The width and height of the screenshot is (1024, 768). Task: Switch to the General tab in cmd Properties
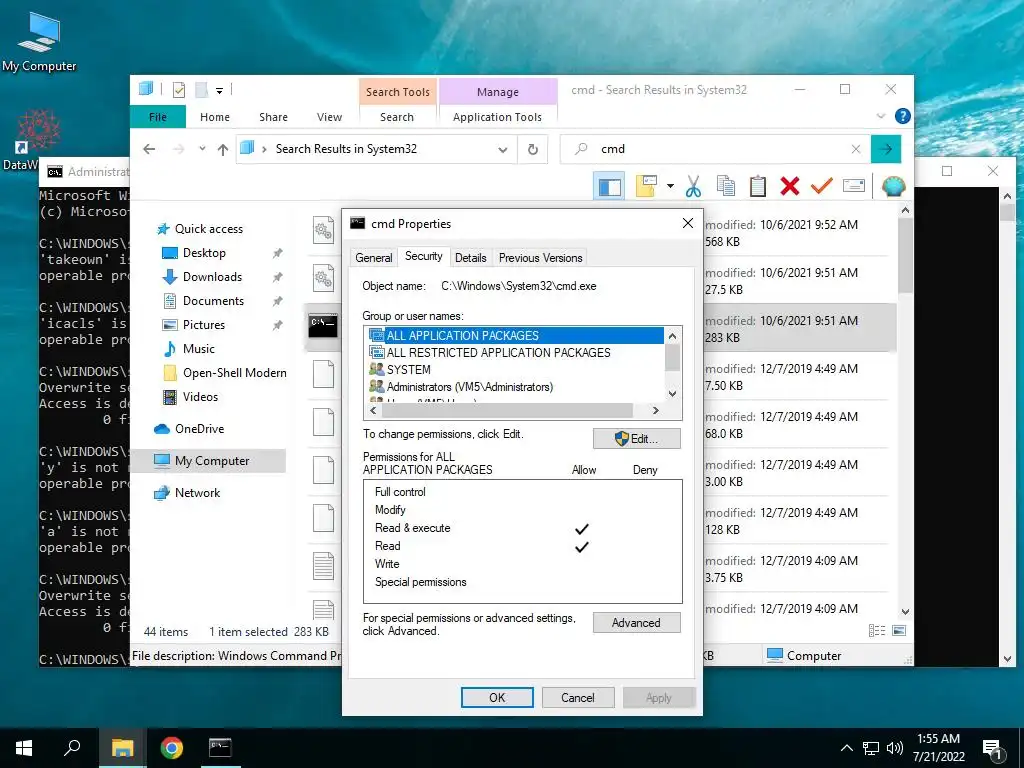point(374,258)
